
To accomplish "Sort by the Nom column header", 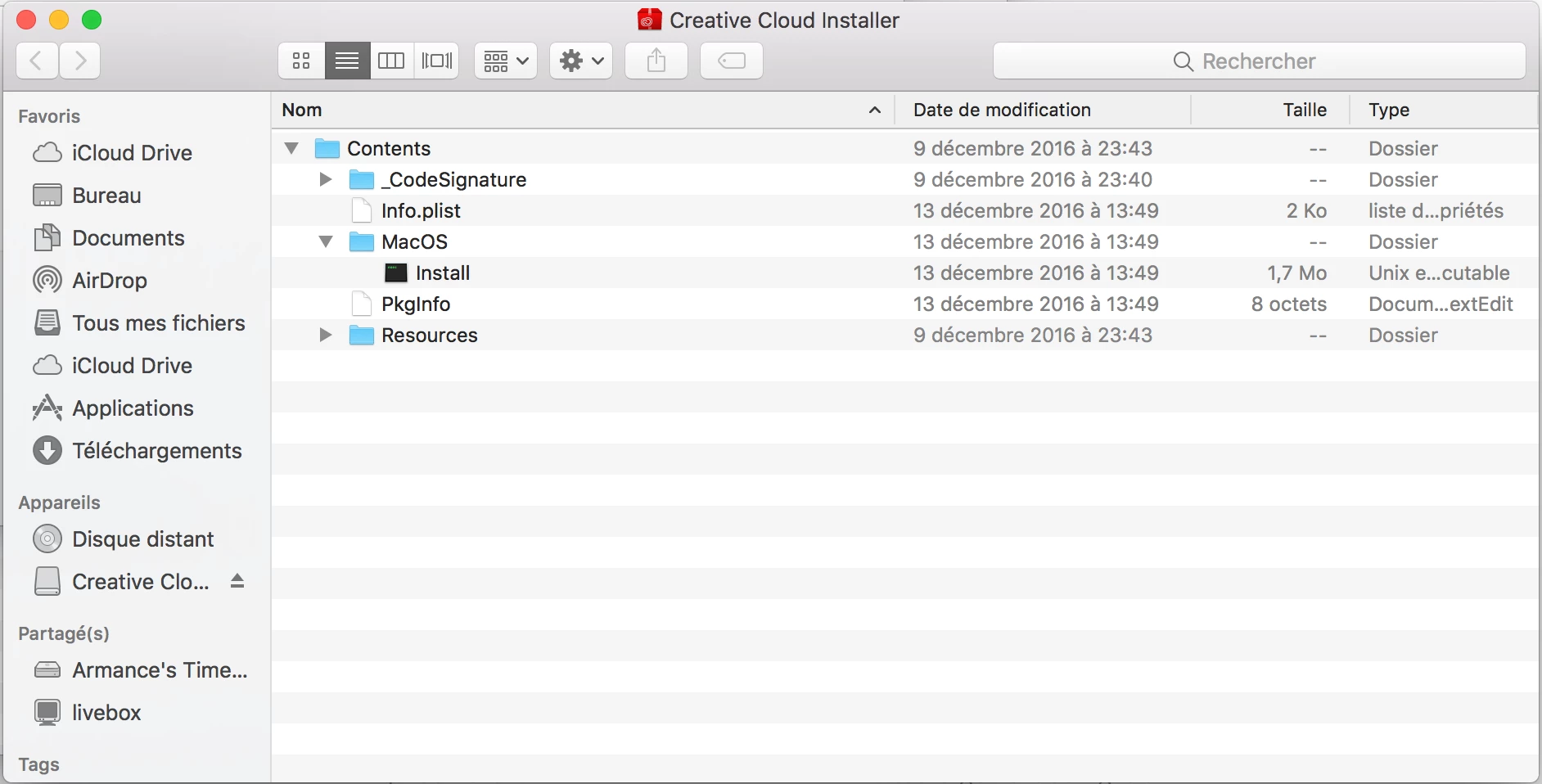I will pyautogui.click(x=583, y=110).
